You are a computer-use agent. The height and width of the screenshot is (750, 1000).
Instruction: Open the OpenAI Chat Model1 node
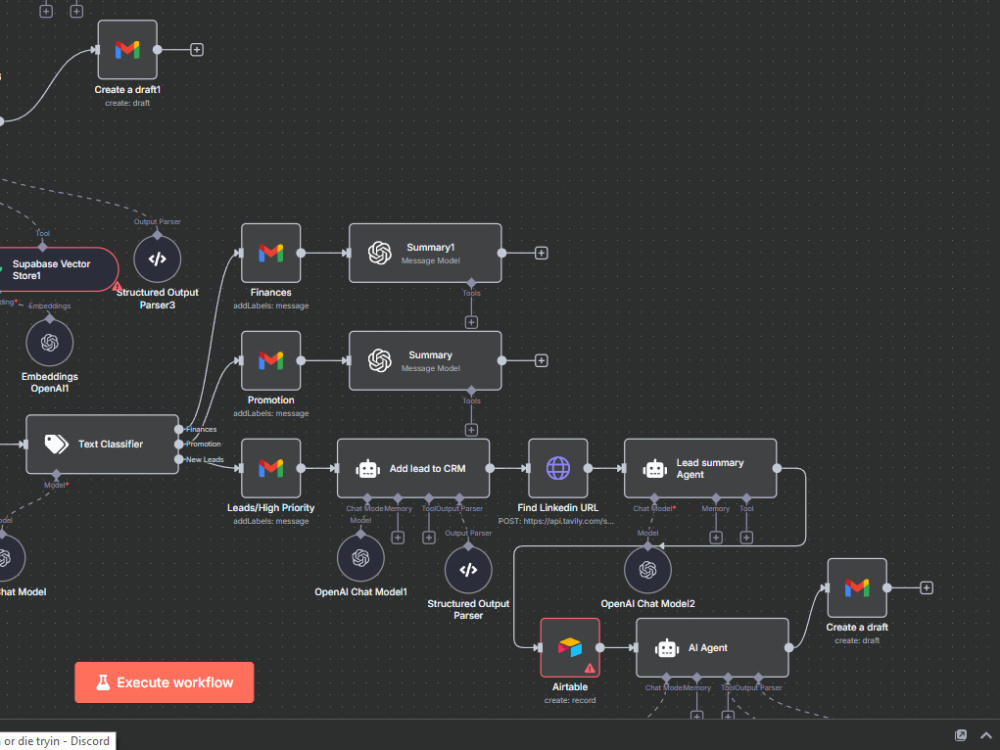(361, 558)
